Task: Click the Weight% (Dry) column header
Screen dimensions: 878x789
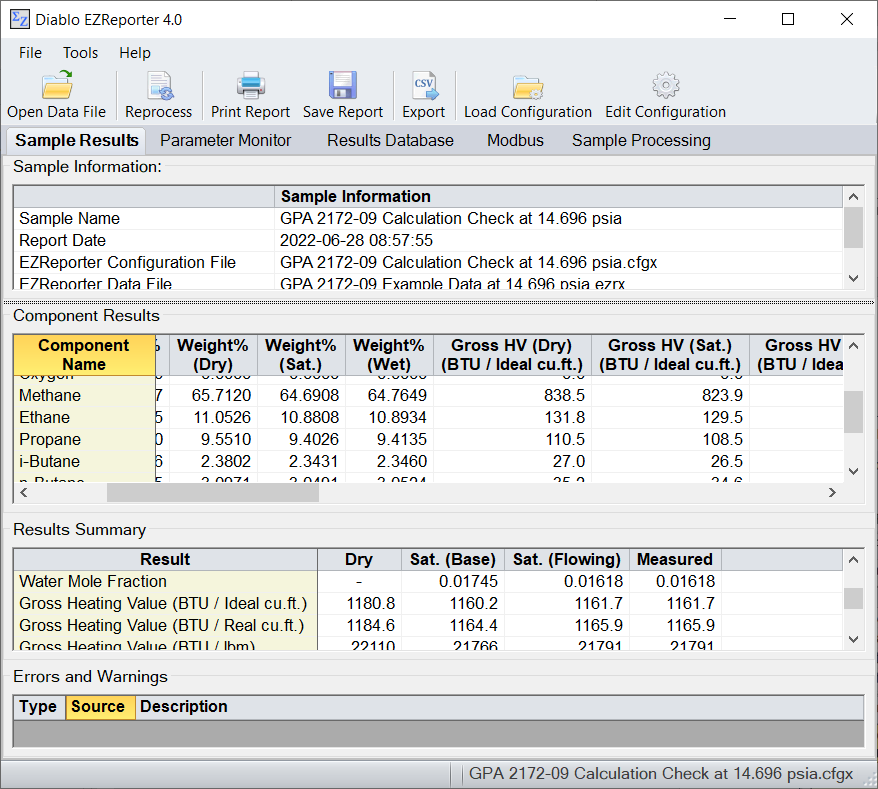Action: 213,355
